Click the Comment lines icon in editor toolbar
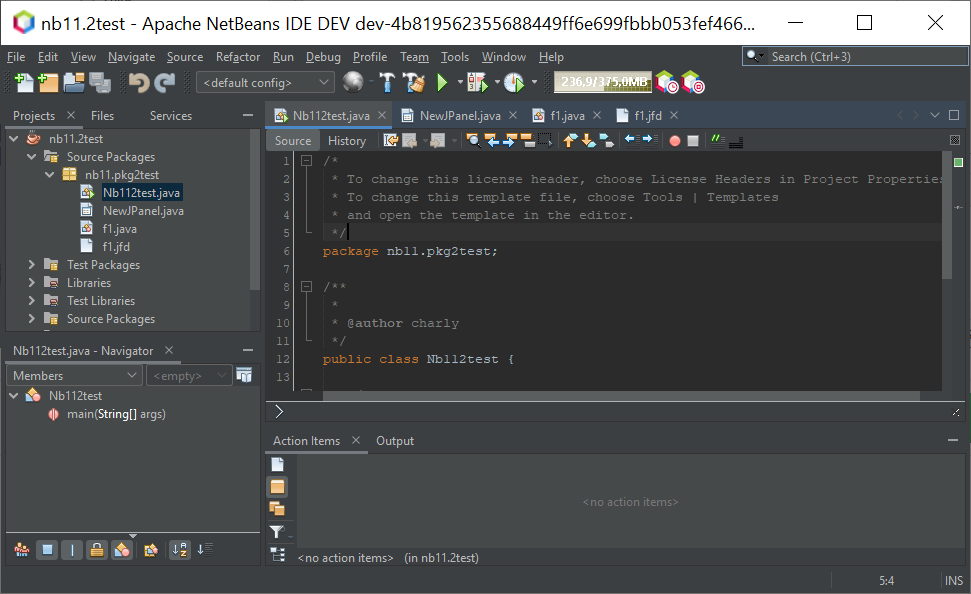Viewport: 971px width, 594px height. click(718, 140)
